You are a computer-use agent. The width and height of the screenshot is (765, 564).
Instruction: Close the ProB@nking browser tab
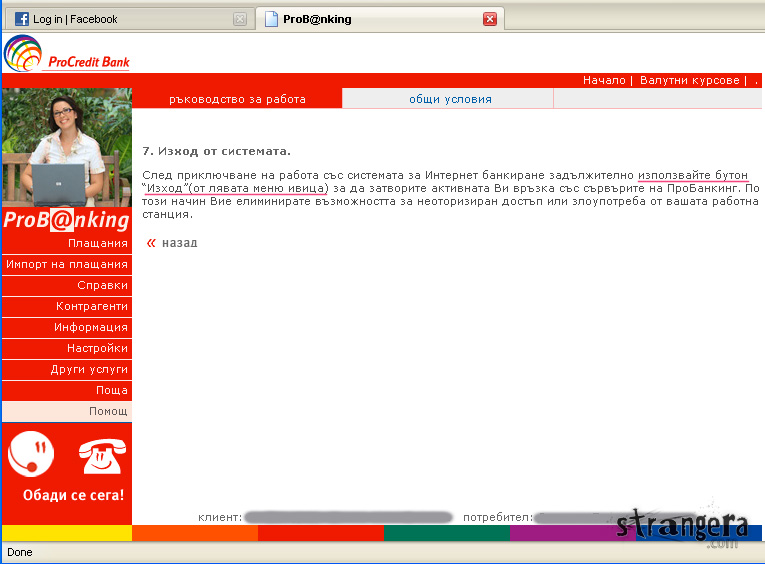[490, 19]
